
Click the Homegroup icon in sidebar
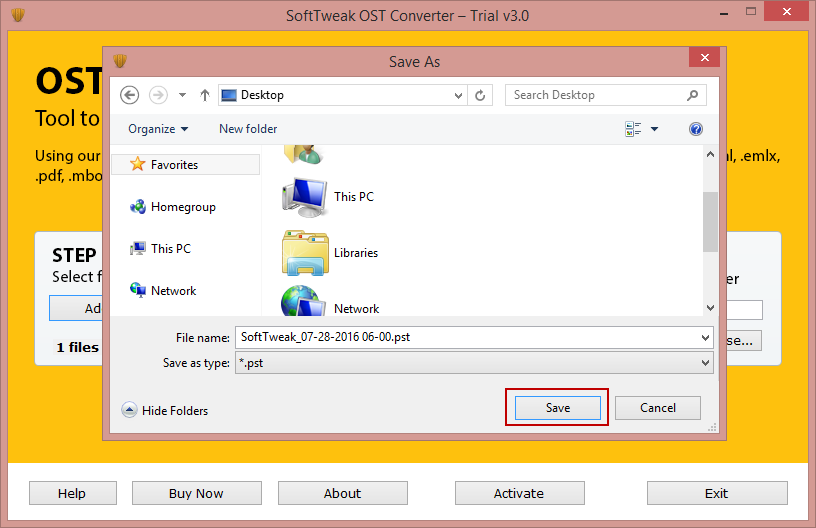(138, 207)
